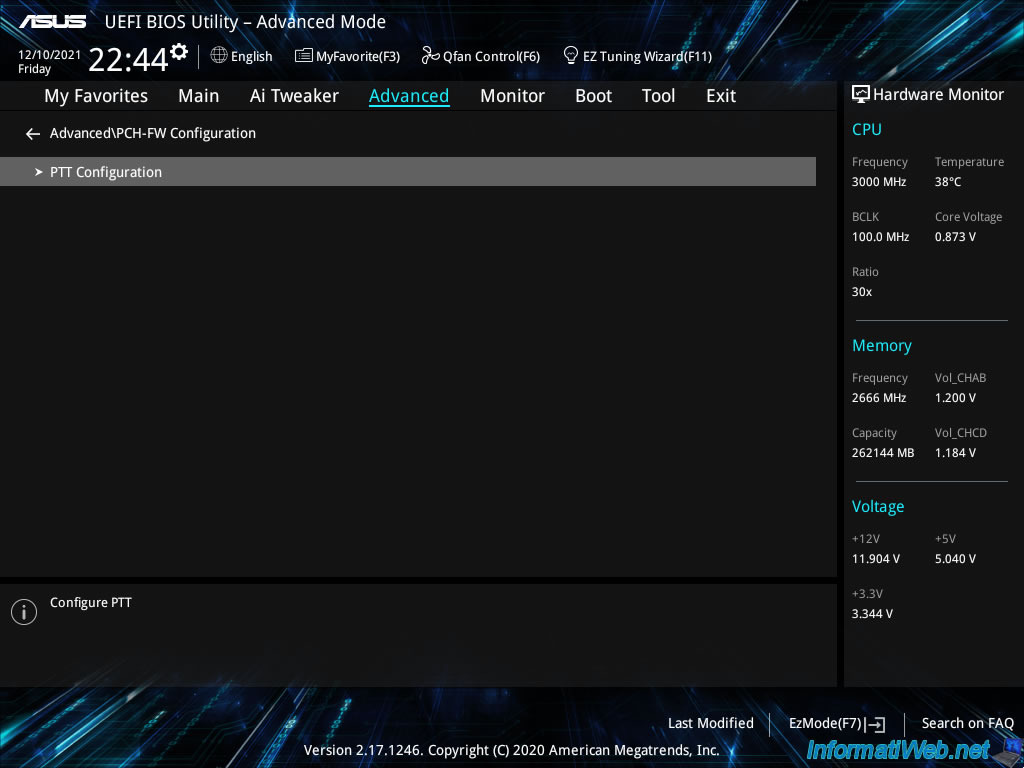Go to Monitor tab

(512, 96)
